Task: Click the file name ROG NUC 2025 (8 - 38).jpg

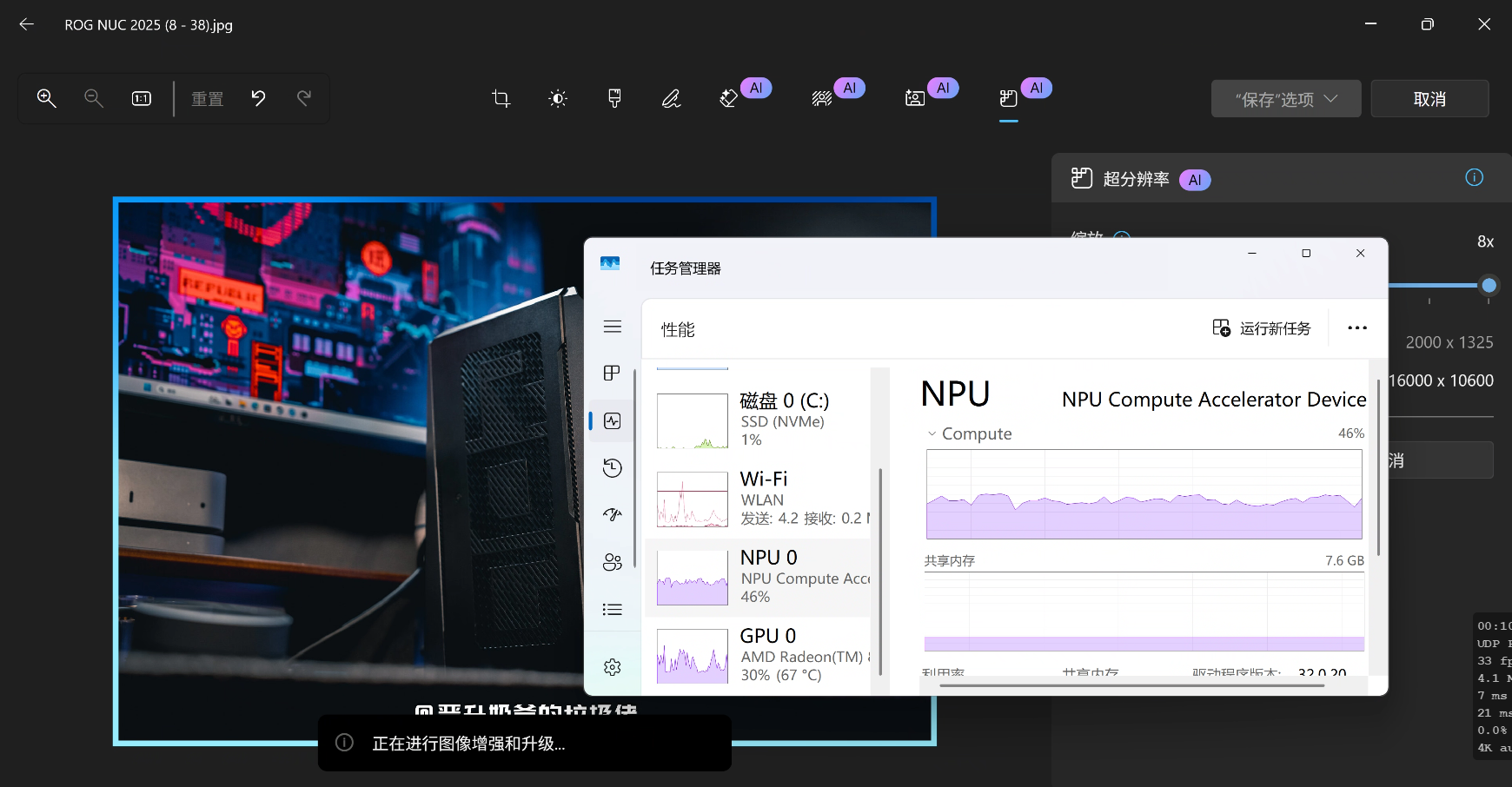Action: (149, 25)
